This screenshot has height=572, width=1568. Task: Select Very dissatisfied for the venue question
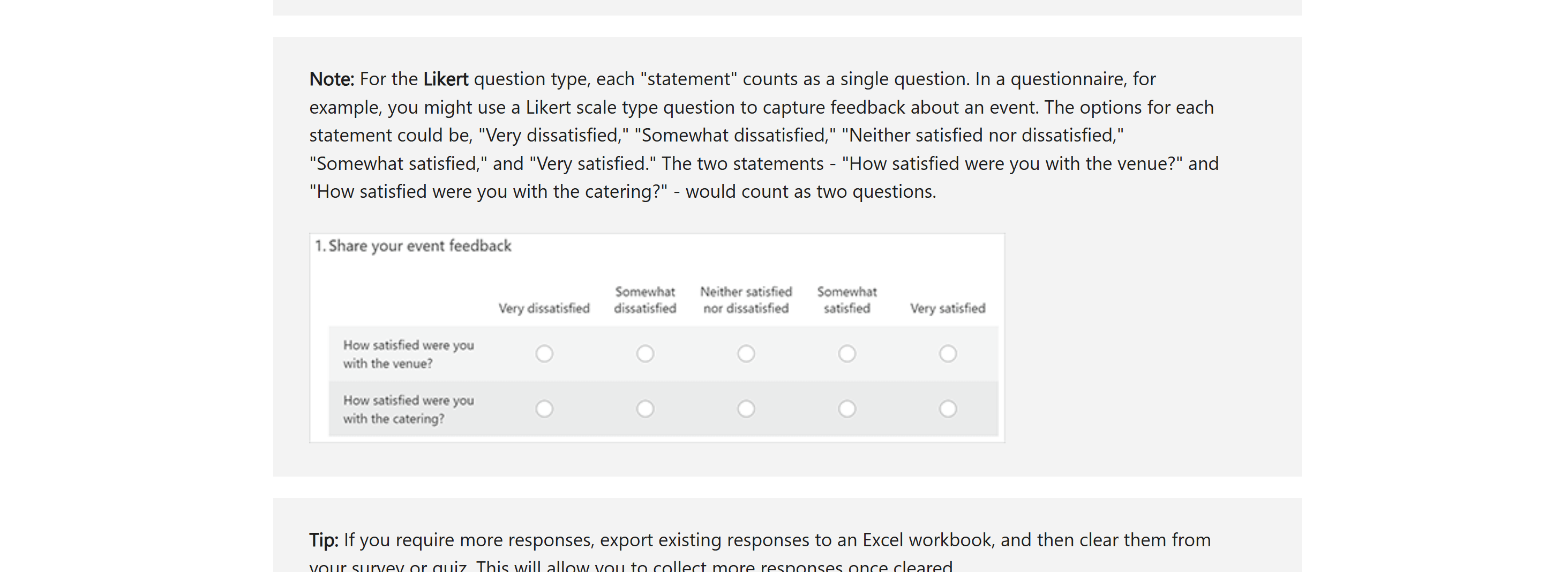[x=544, y=353]
